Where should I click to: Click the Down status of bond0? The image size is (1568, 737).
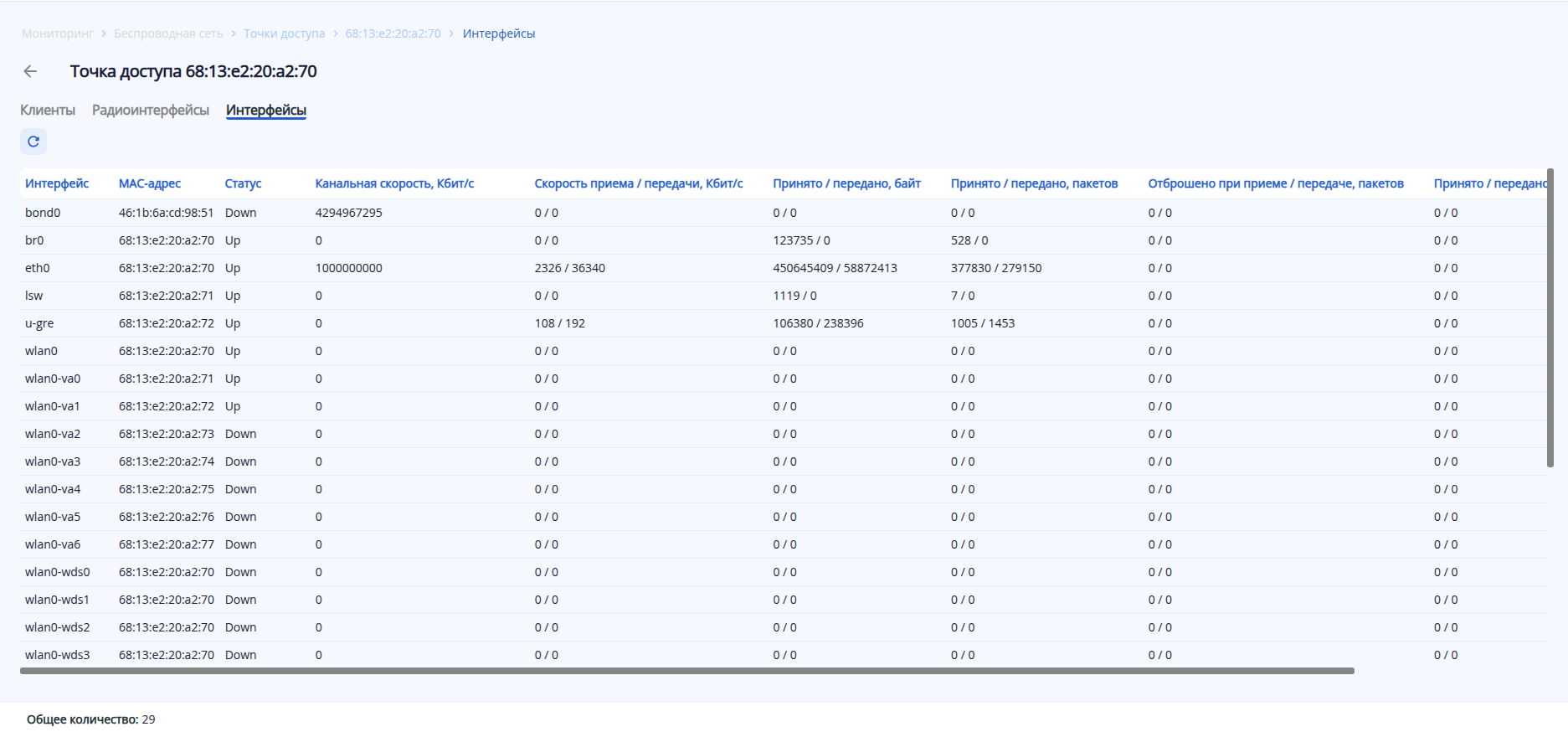point(241,213)
